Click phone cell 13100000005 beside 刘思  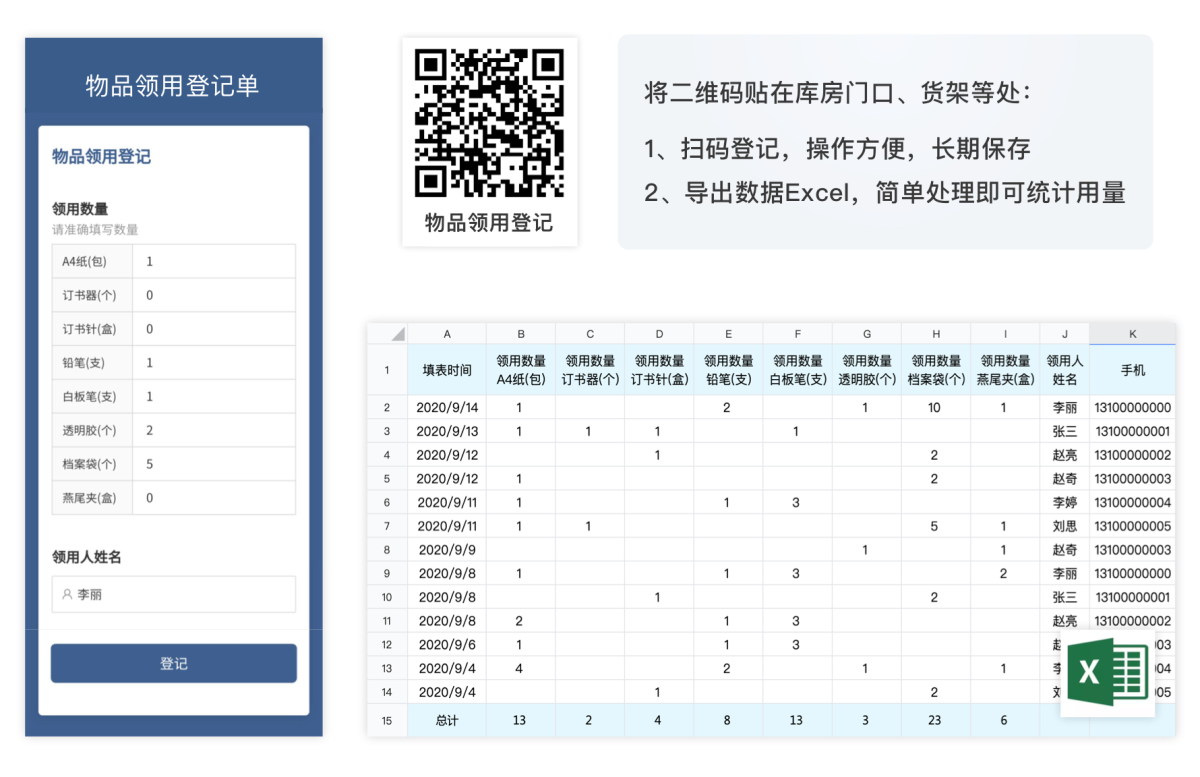[x=1132, y=526]
